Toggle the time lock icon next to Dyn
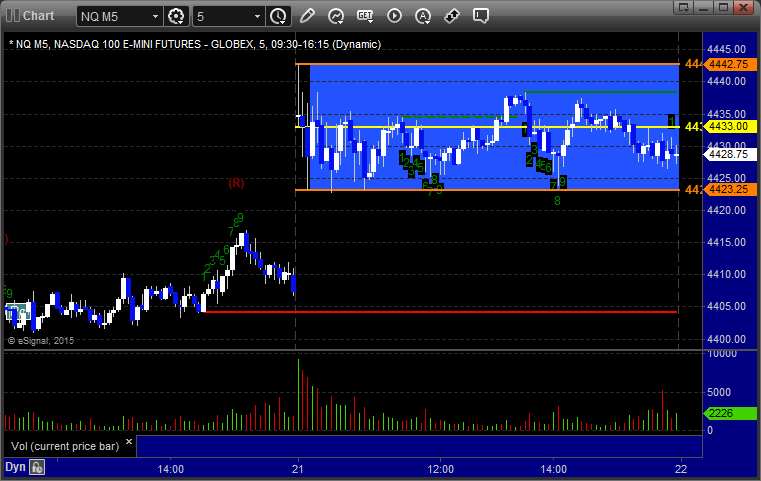 [x=37, y=467]
